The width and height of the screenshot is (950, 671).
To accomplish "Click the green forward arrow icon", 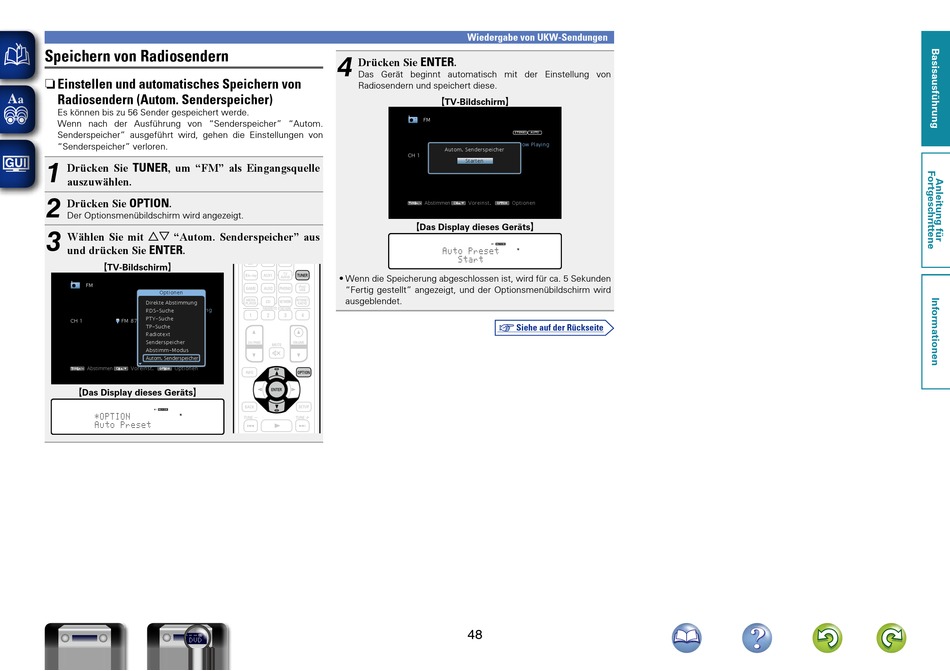I will tap(891, 638).
